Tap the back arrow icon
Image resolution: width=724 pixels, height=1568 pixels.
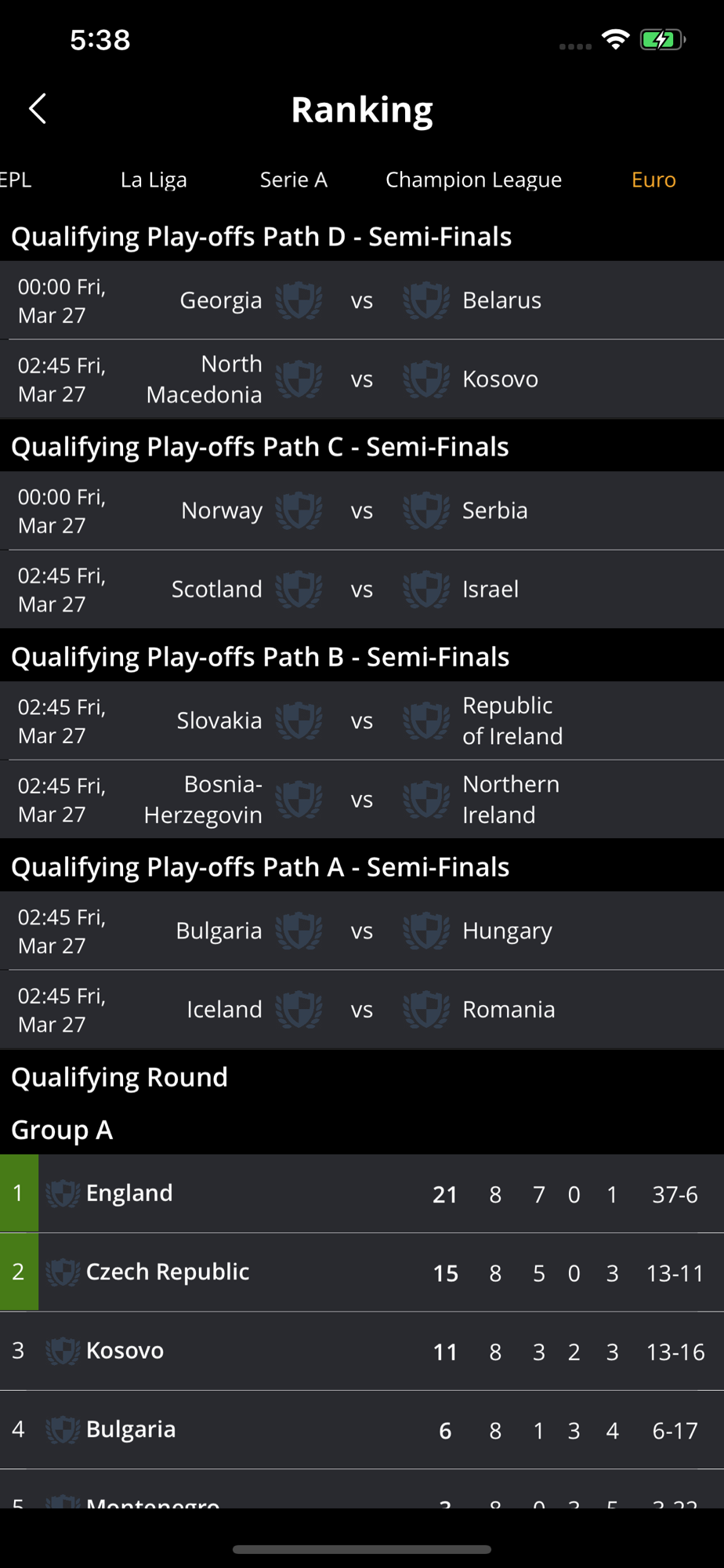coord(38,109)
